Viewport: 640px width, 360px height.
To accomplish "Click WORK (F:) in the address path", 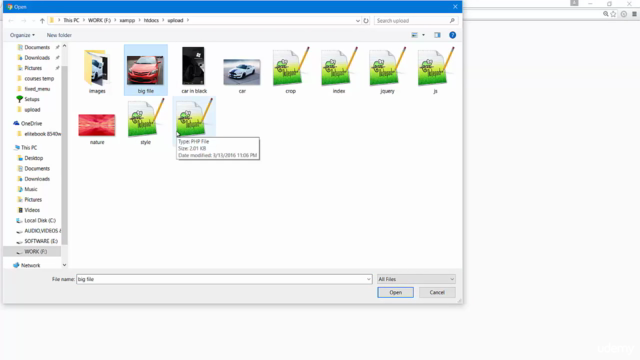I will 99,20.
